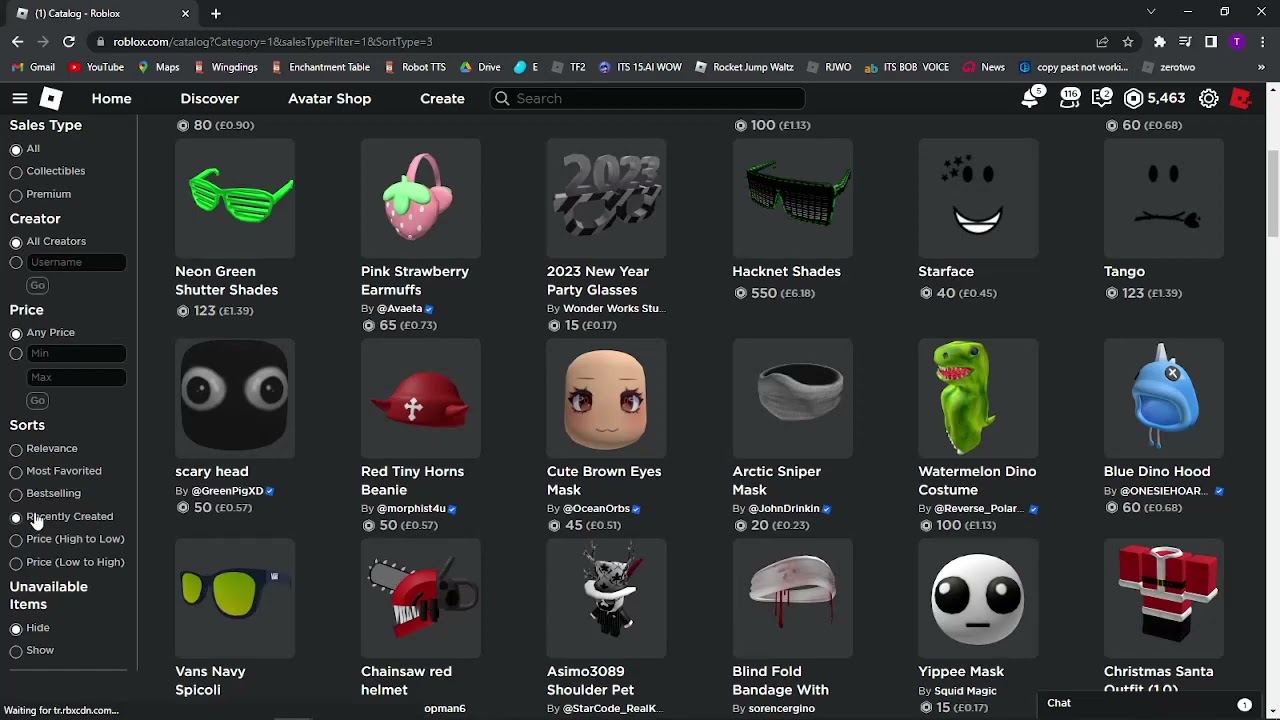
Task: Open a new browser tab
Action: (216, 13)
